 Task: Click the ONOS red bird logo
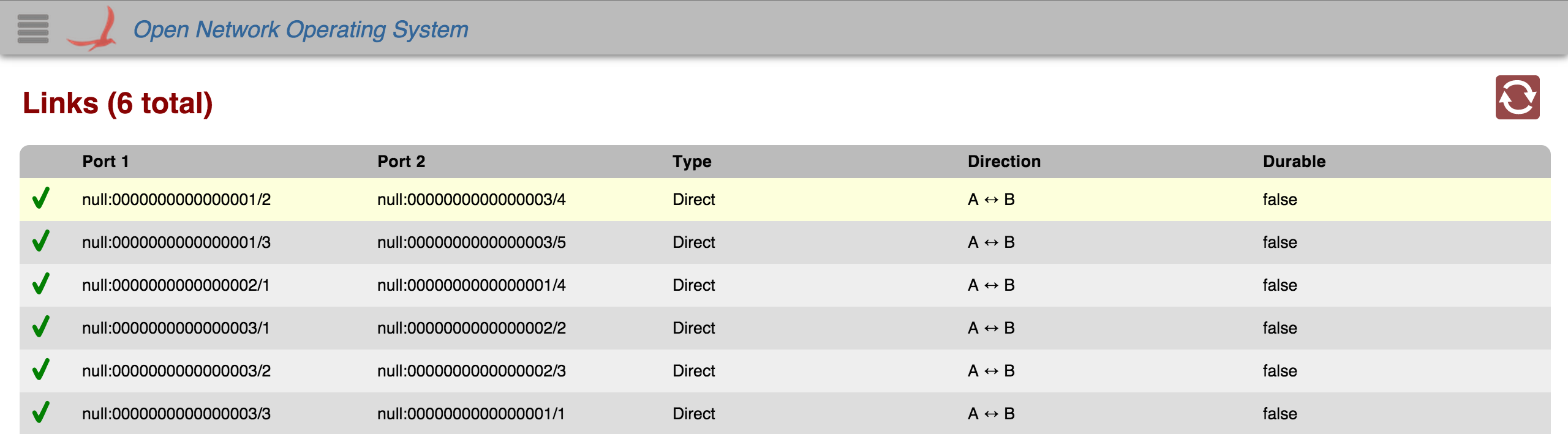[92, 29]
